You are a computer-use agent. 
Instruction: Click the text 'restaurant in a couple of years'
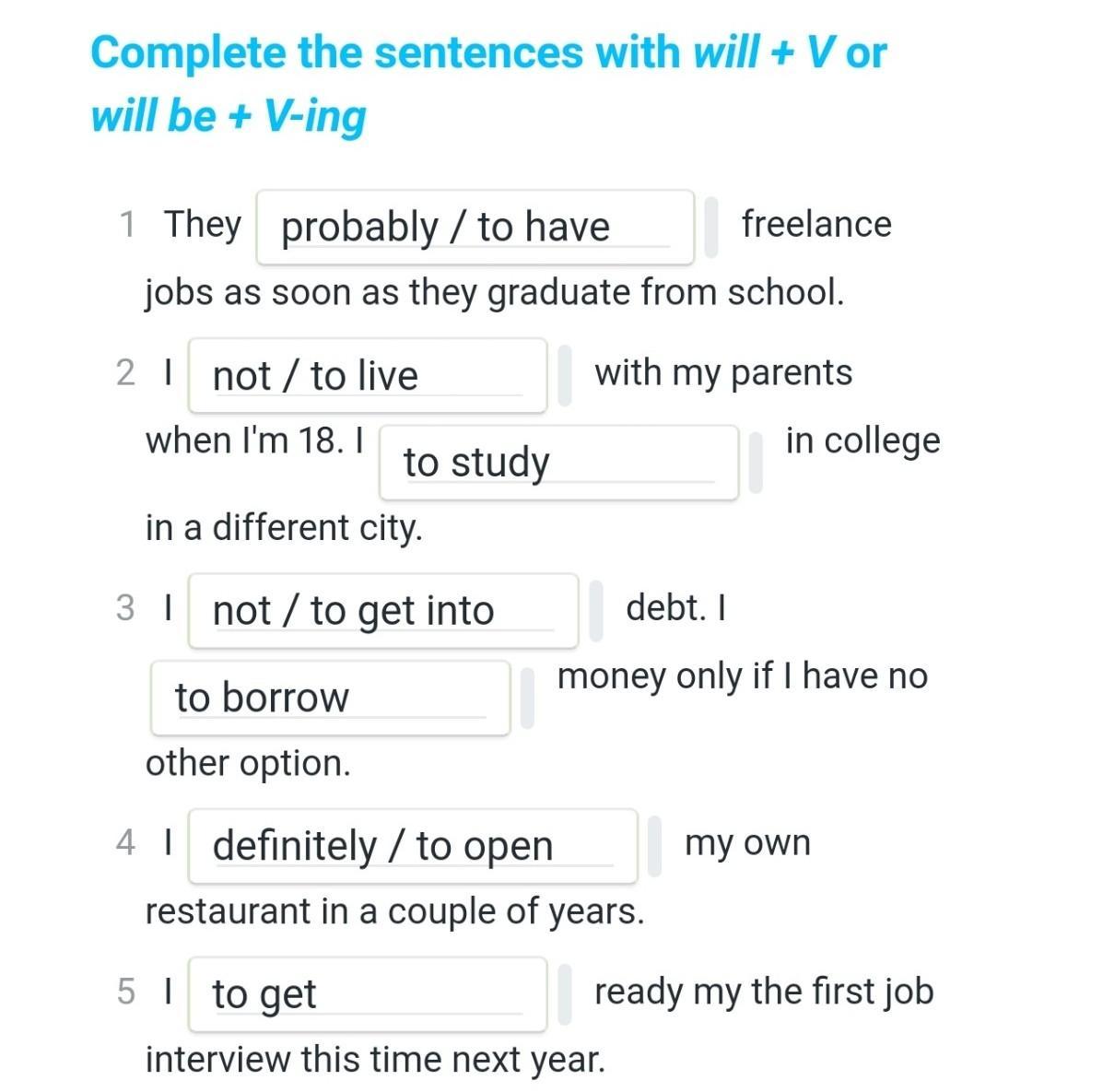394,912
